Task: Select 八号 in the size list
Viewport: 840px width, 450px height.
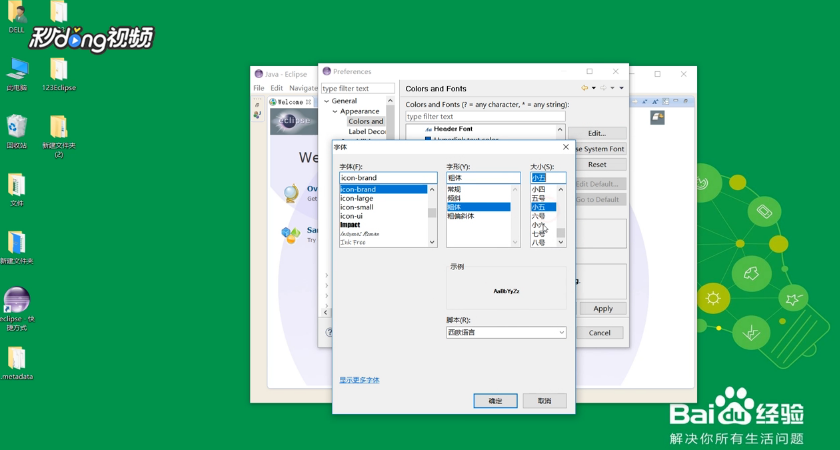Action: [538, 243]
